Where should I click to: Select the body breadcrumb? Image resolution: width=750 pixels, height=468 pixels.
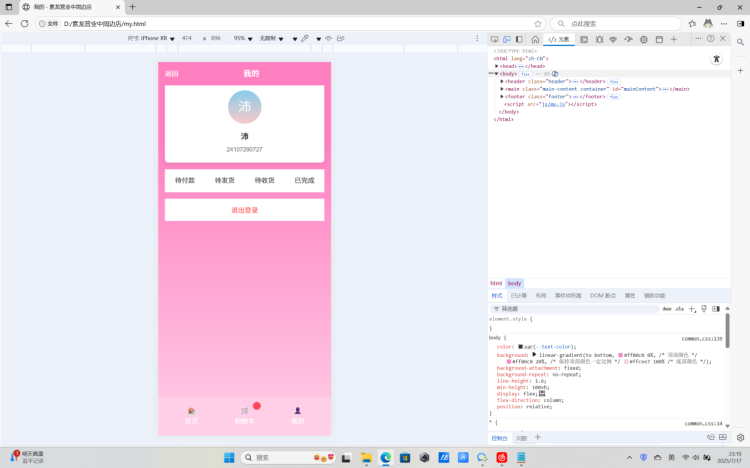point(514,283)
